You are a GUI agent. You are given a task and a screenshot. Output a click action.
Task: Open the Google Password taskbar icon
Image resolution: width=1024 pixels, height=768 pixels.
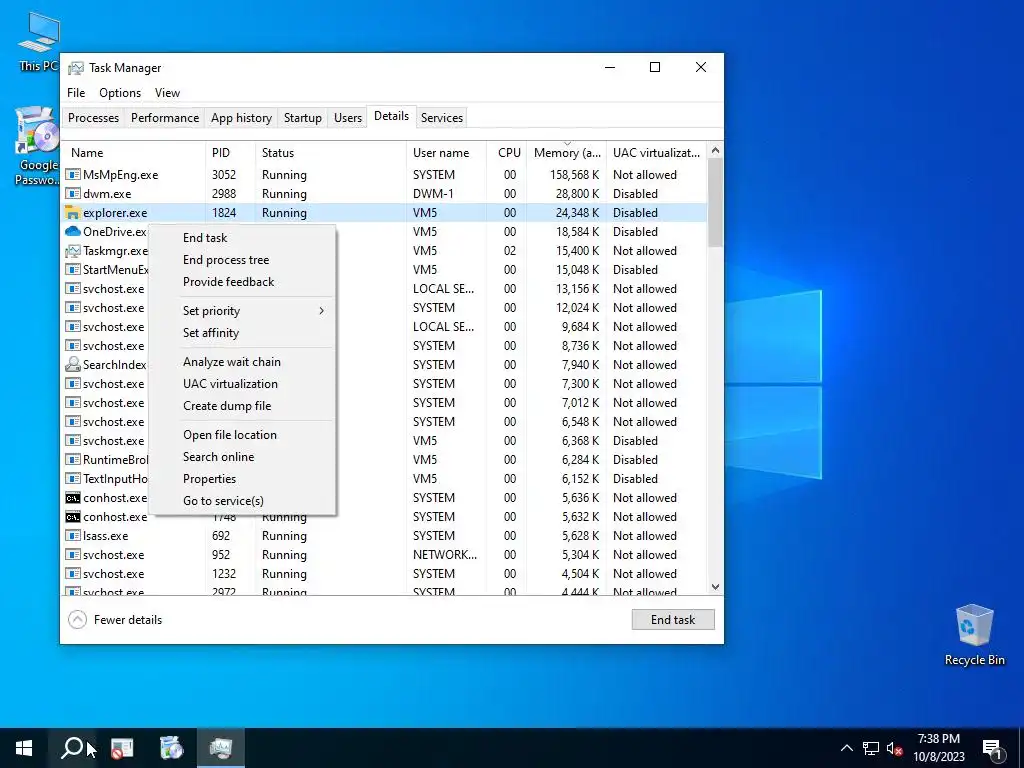[171, 748]
